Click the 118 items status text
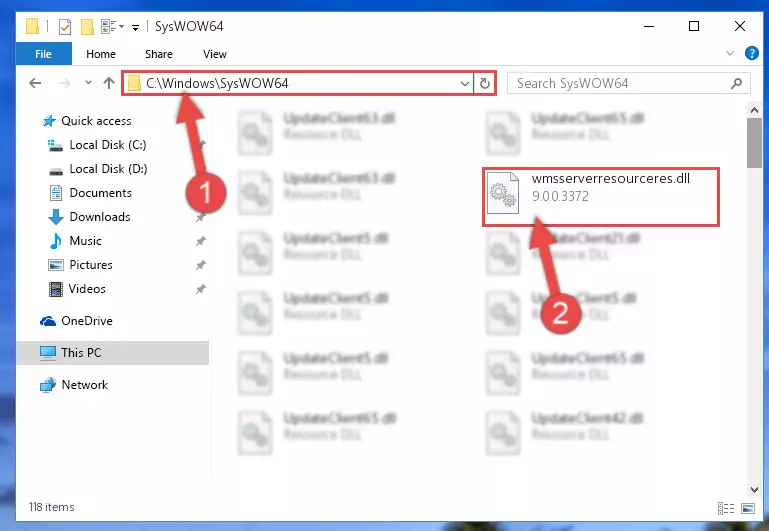The image size is (769, 531). [51, 507]
